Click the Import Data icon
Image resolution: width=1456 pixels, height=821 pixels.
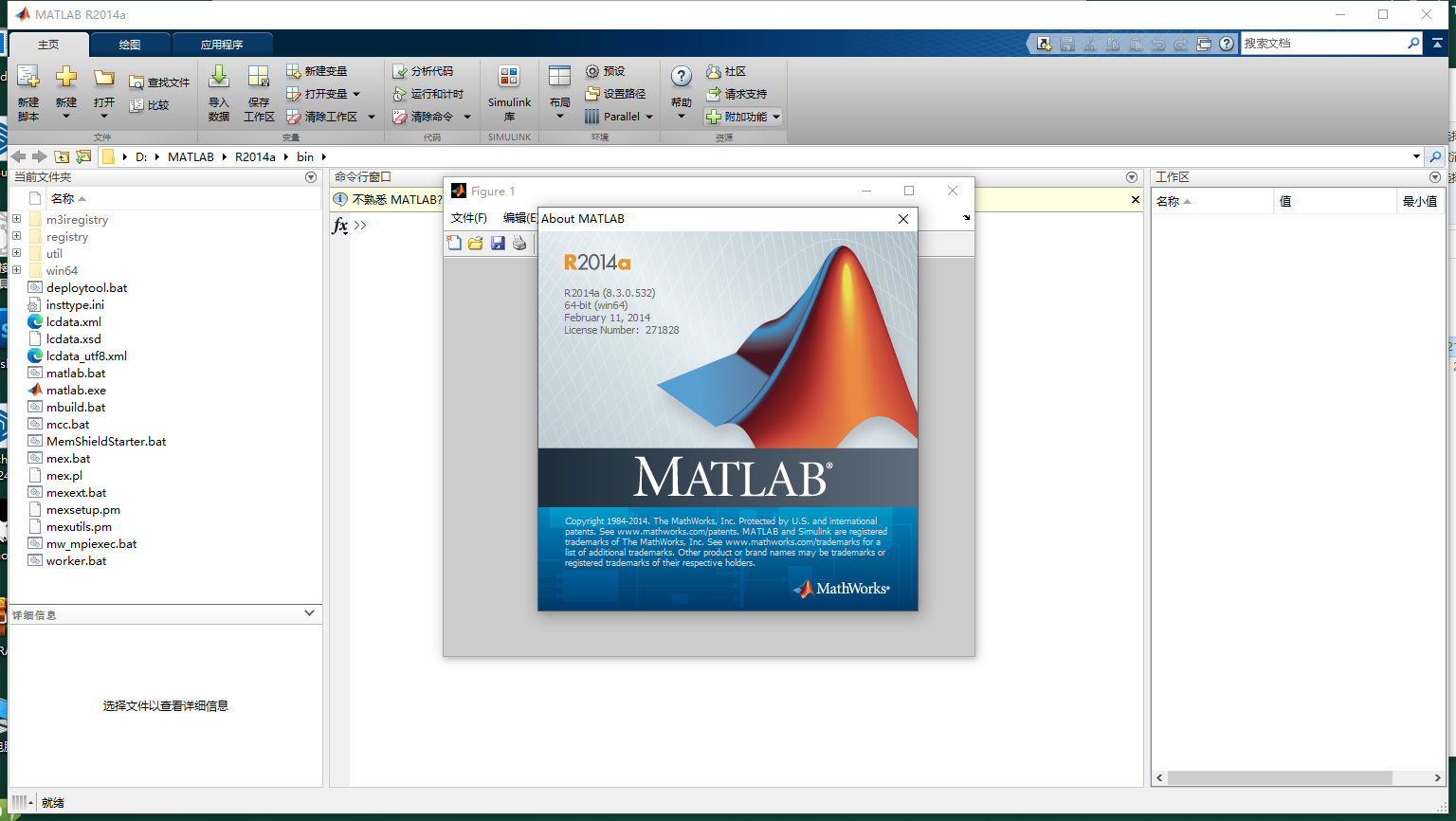[x=218, y=93]
